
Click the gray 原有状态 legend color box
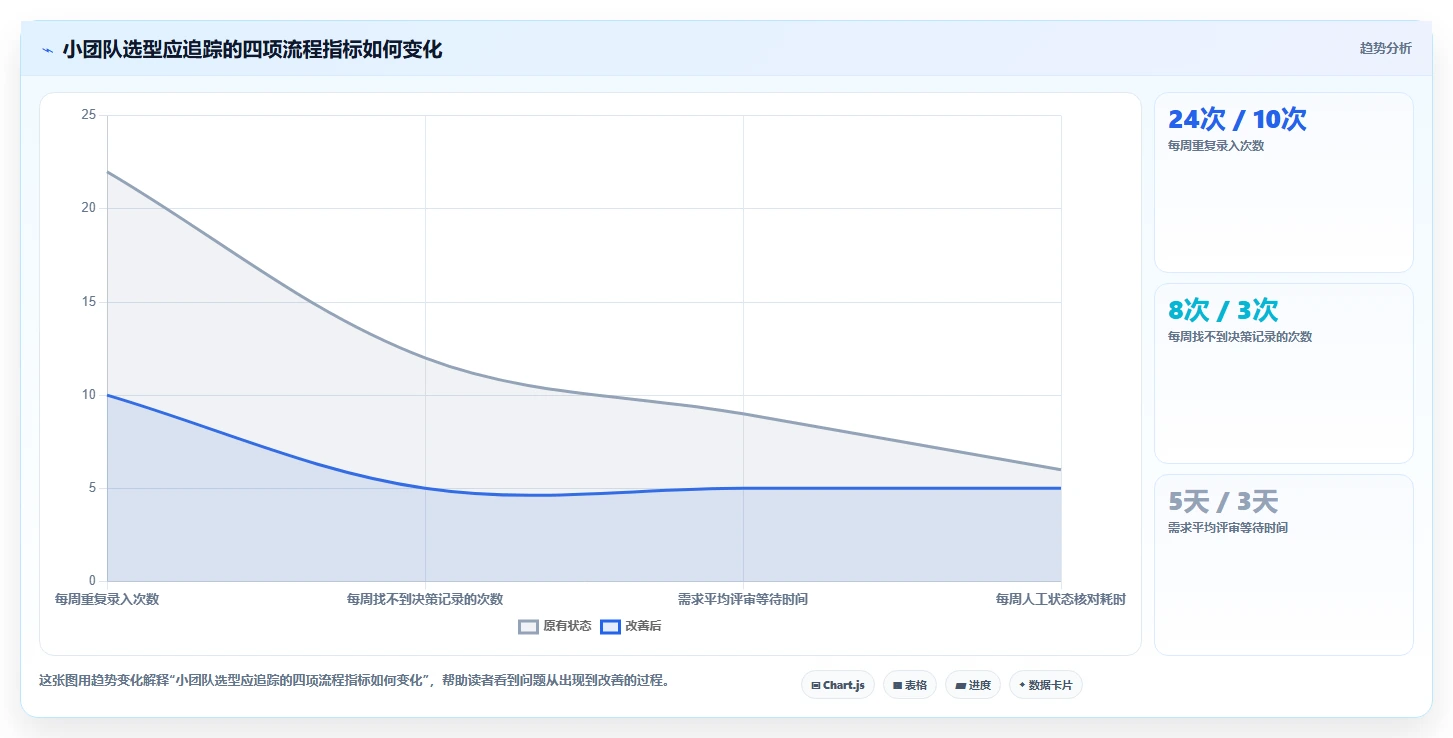pyautogui.click(x=529, y=627)
